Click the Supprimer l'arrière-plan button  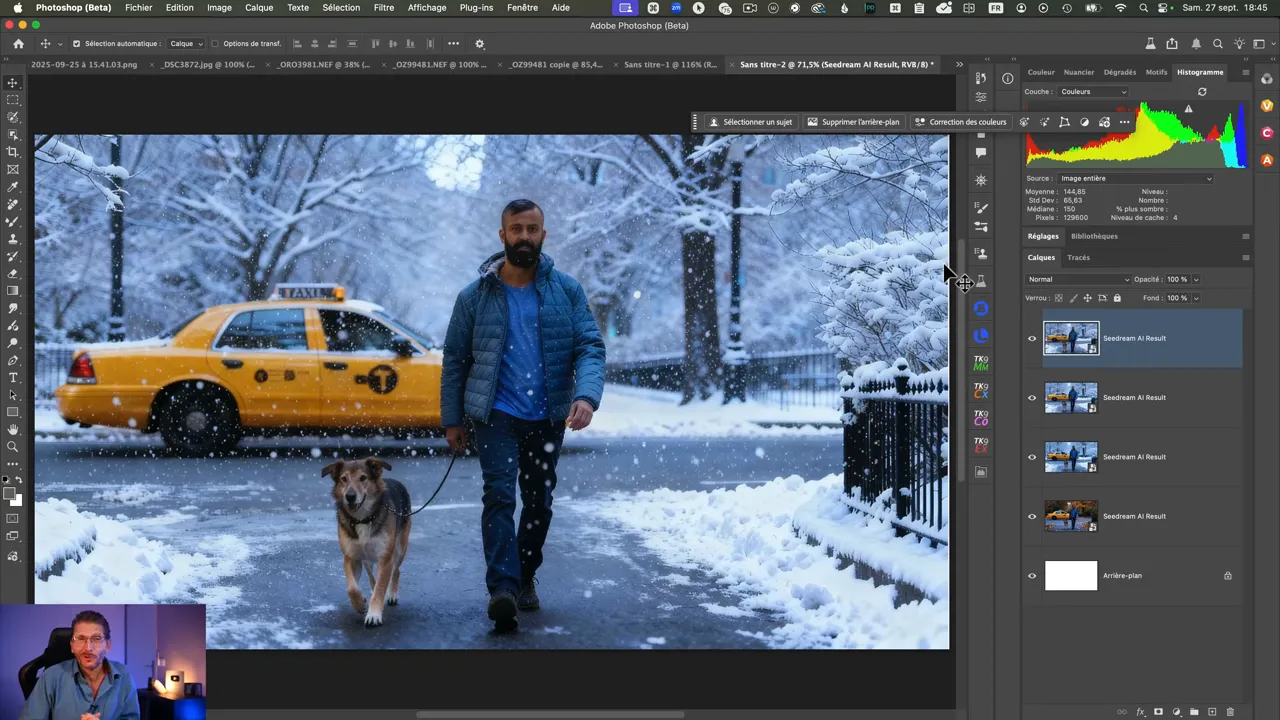pos(853,122)
